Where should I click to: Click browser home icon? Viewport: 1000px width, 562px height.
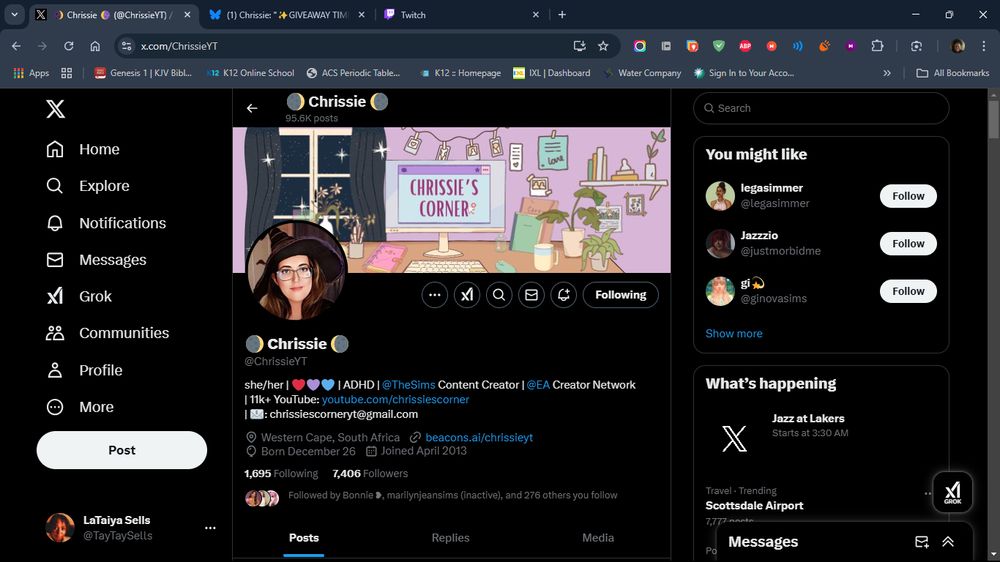[x=95, y=46]
